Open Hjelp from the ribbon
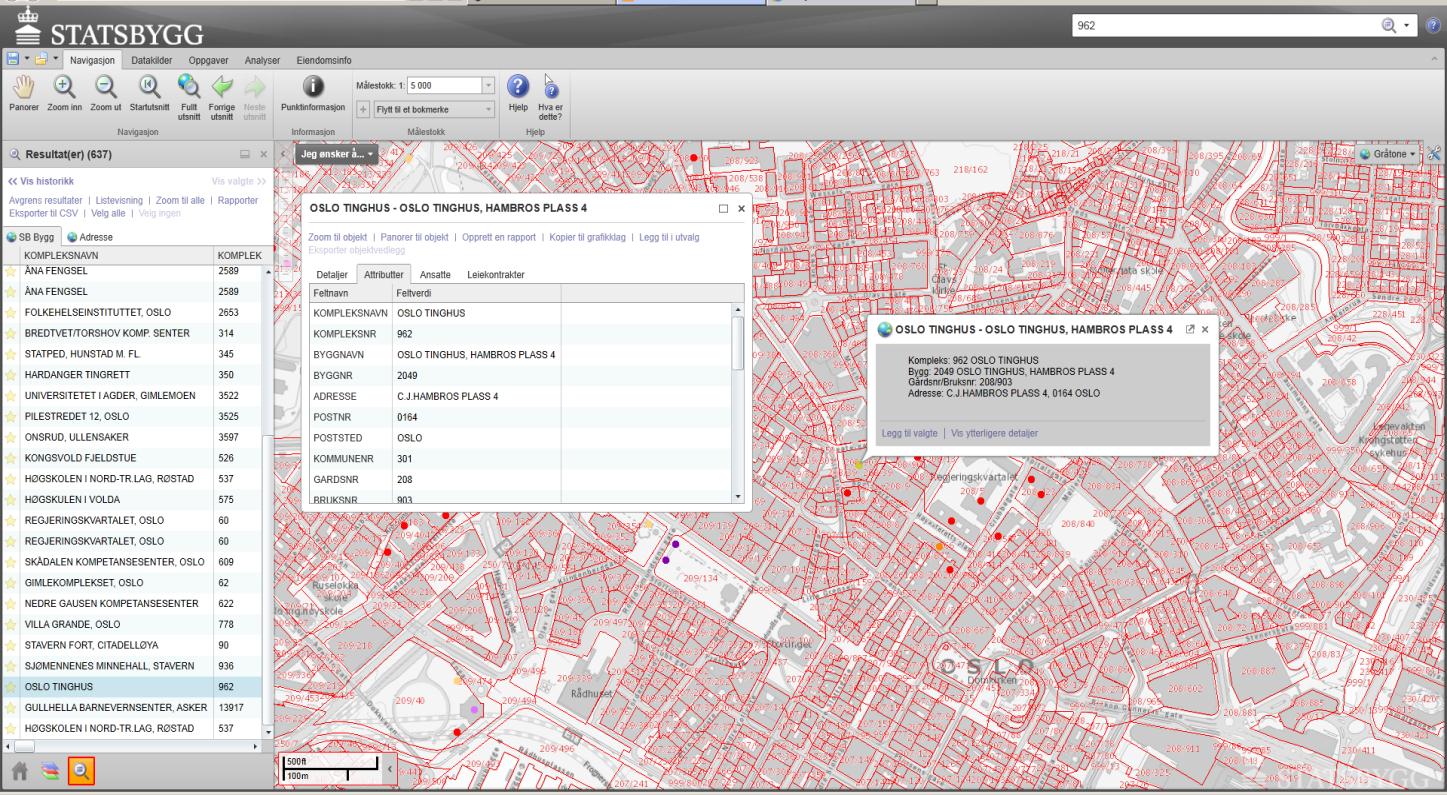The height and width of the screenshot is (795, 1447). (518, 93)
